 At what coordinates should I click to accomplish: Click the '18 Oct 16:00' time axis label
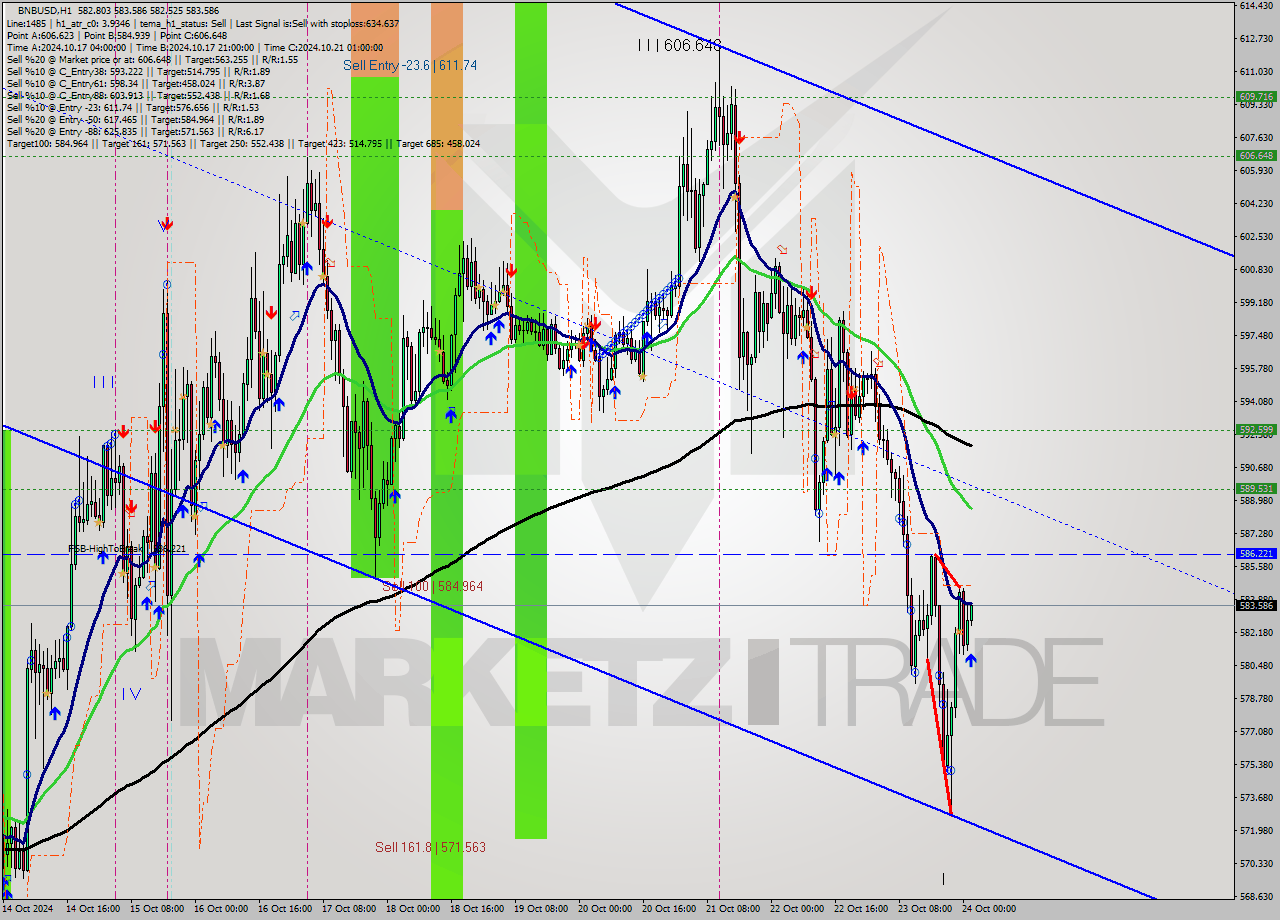pyautogui.click(x=476, y=909)
